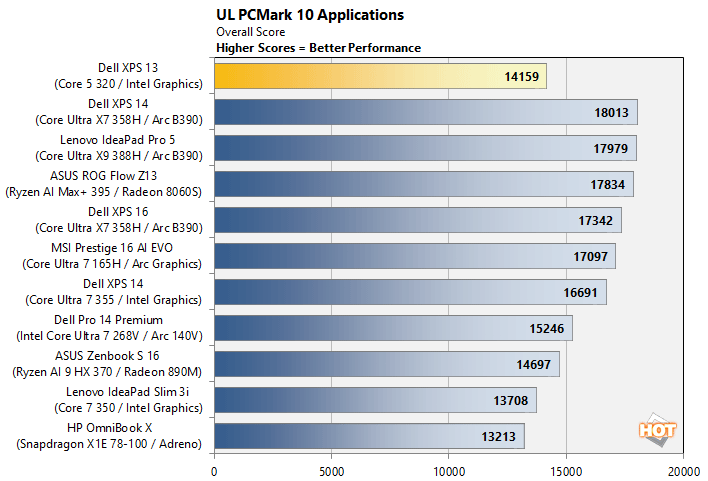Click the 13213 score value
The image size is (708, 481).
[498, 437]
